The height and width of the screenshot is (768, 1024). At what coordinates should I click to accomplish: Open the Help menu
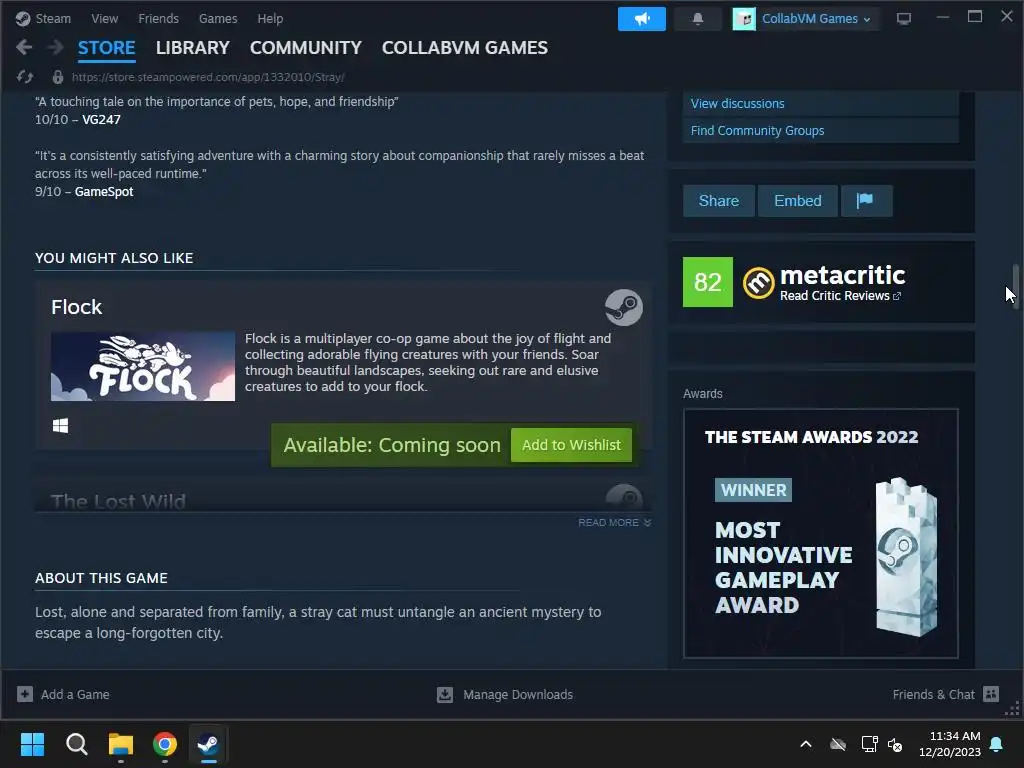270,18
